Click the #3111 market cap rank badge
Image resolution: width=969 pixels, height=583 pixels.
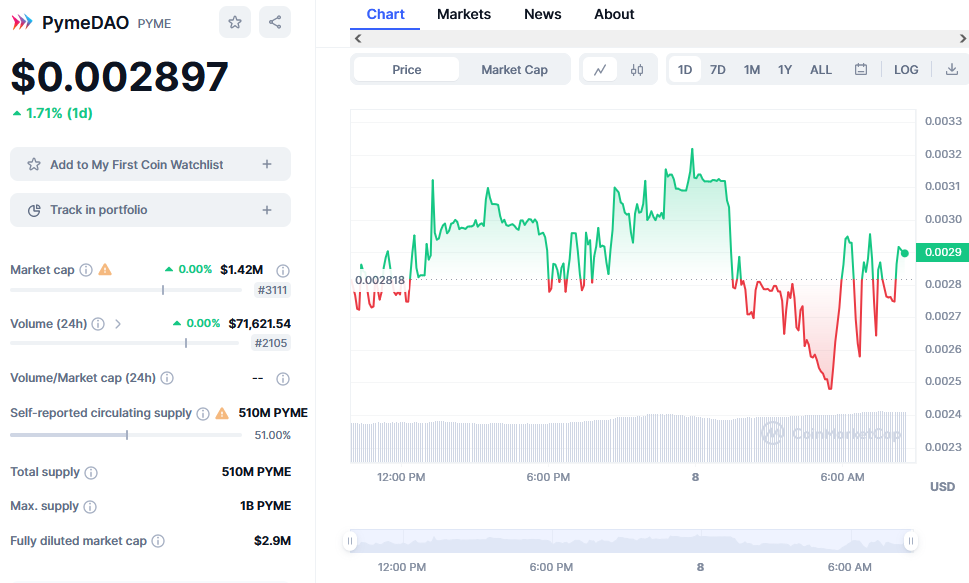point(272,290)
